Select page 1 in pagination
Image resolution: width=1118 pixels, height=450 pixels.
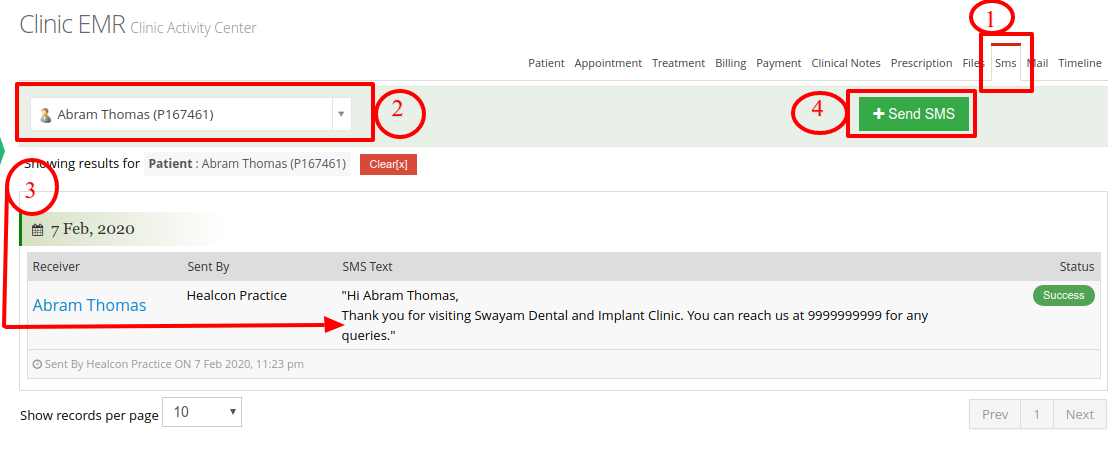[1037, 414]
